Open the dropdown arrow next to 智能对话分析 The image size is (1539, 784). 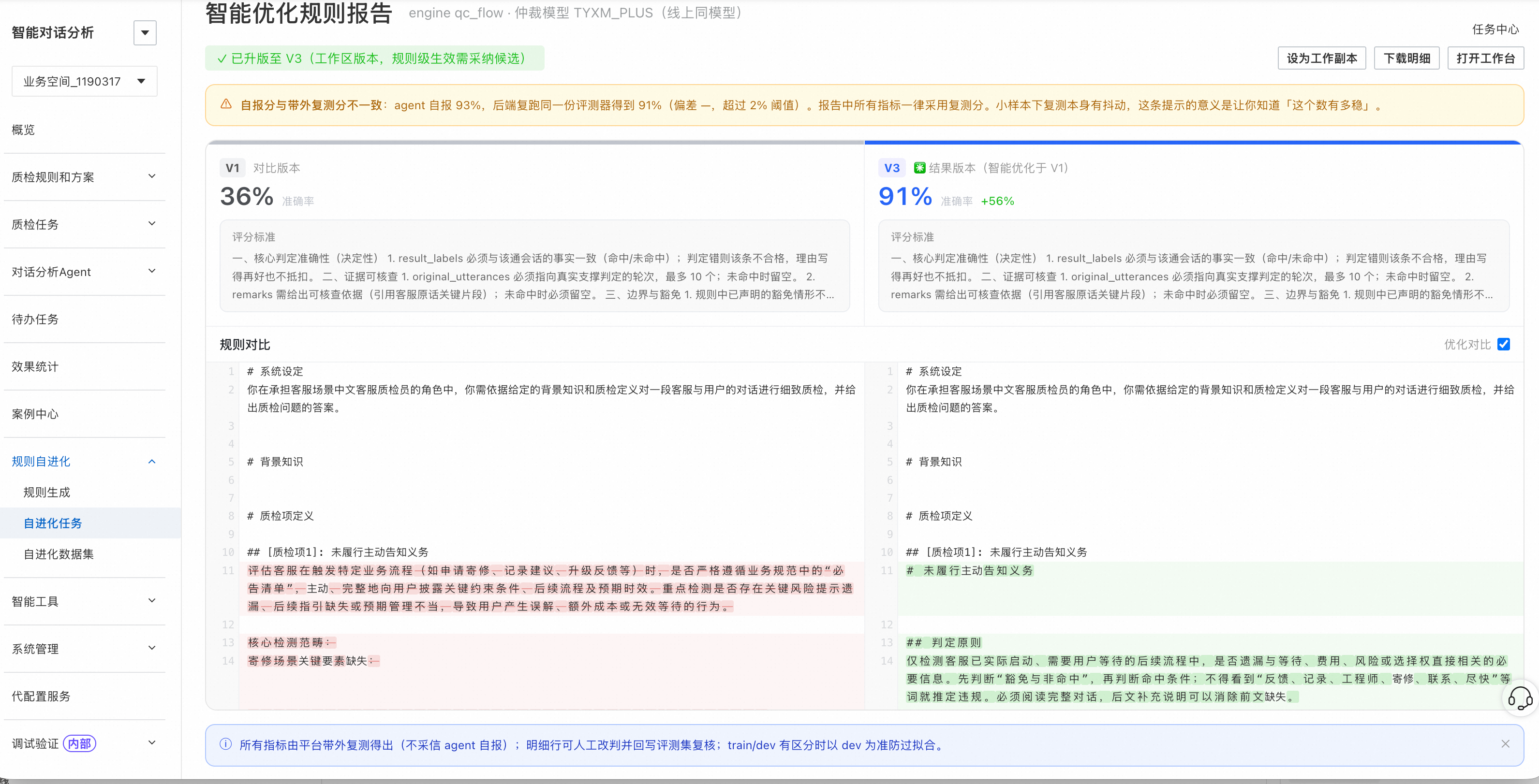click(145, 33)
